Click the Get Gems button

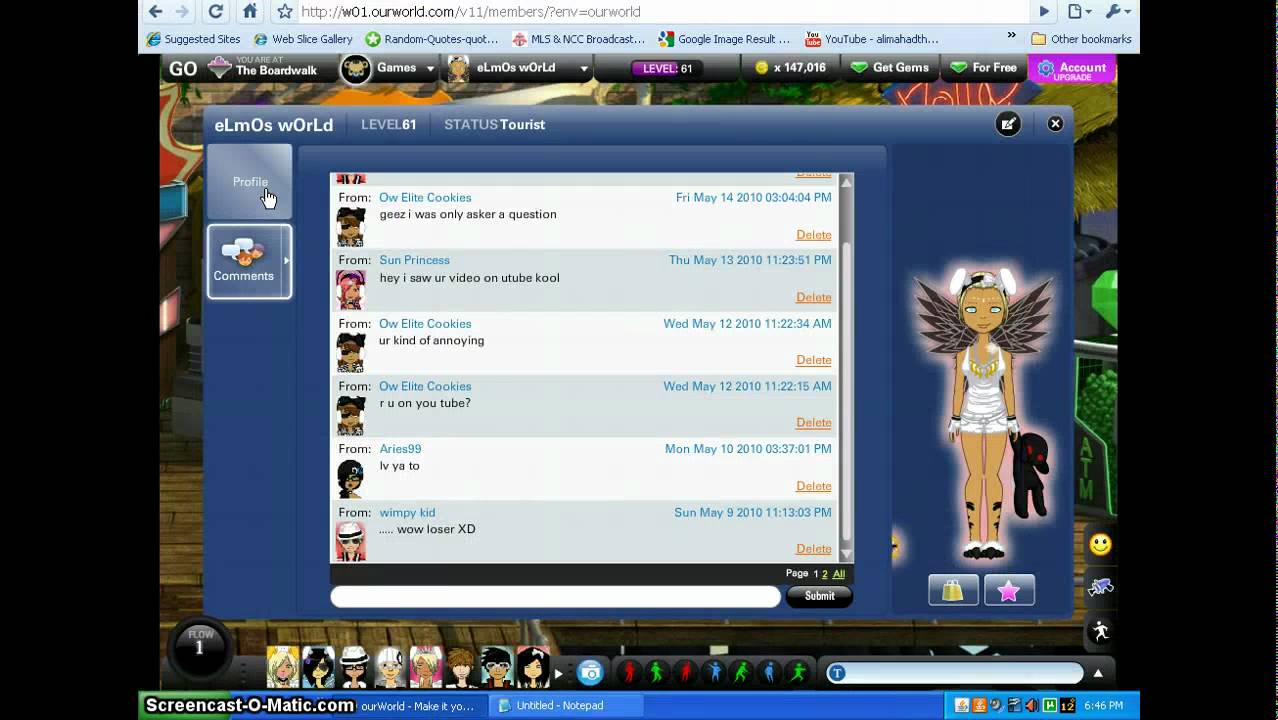pos(890,67)
